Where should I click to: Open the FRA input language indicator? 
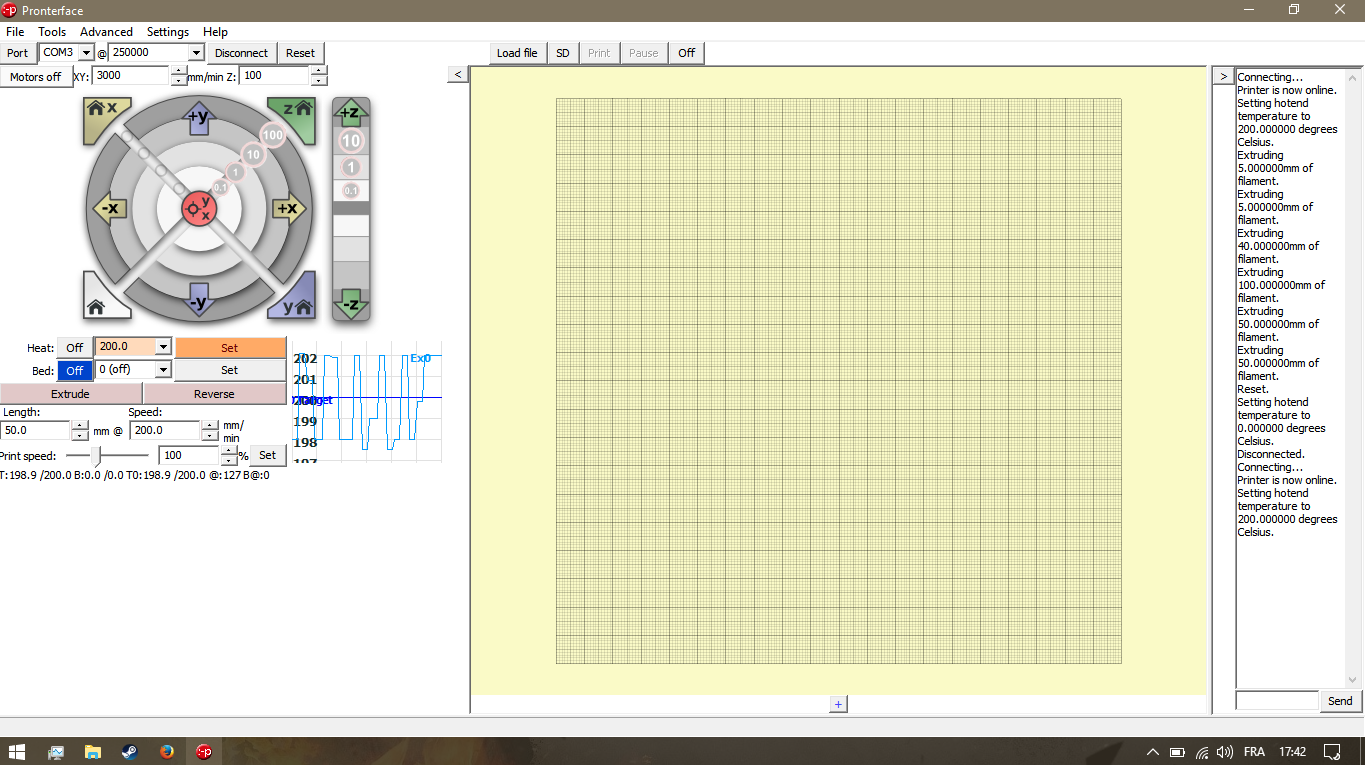tap(1254, 752)
